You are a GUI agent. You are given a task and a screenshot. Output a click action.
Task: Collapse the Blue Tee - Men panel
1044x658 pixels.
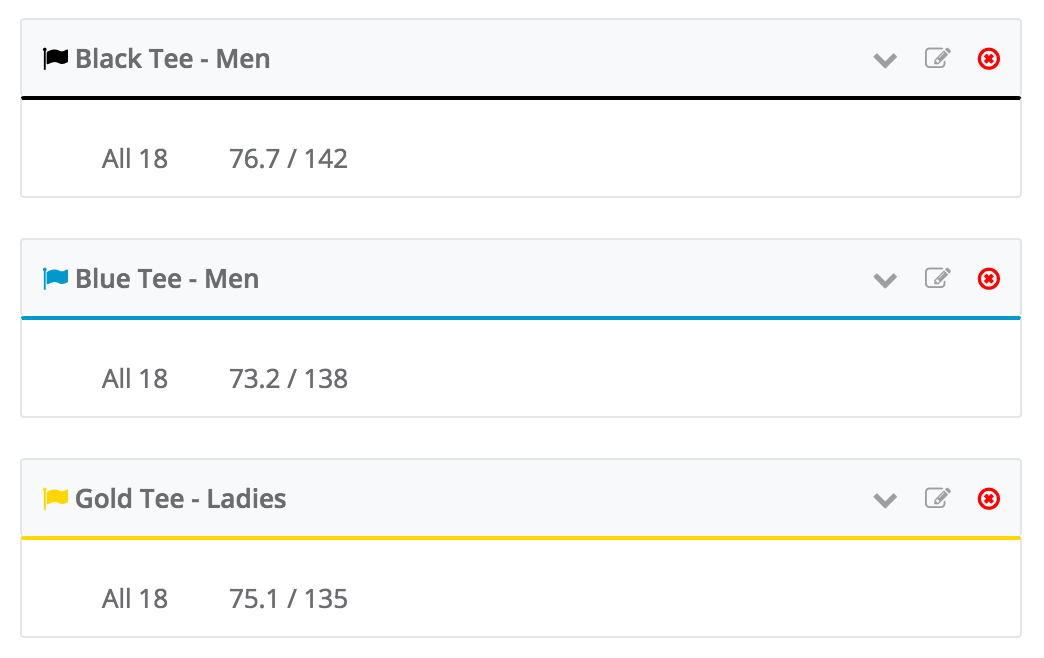[885, 280]
